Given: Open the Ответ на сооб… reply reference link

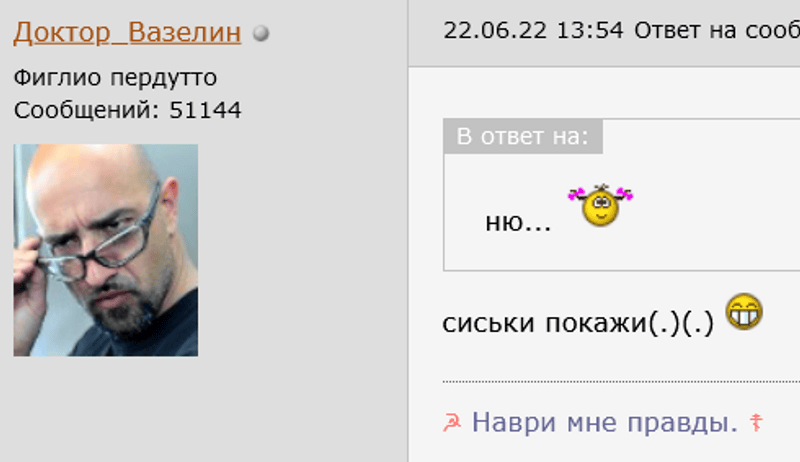Looking at the screenshot, I should point(717,31).
